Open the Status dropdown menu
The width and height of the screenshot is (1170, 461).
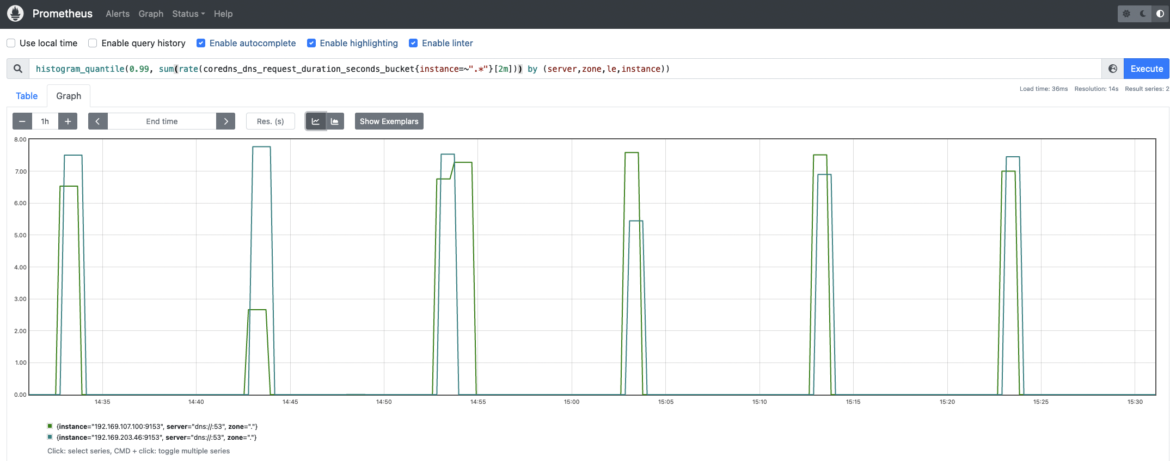click(189, 13)
